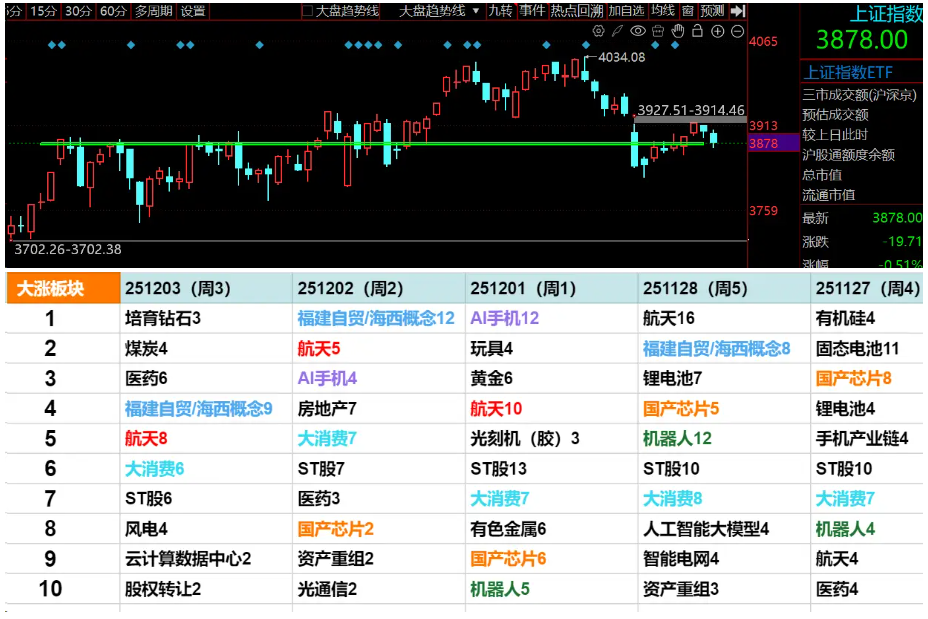The width and height of the screenshot is (928, 619).
Task: Click the arrow icon right of 预测
Action: pos(738,11)
